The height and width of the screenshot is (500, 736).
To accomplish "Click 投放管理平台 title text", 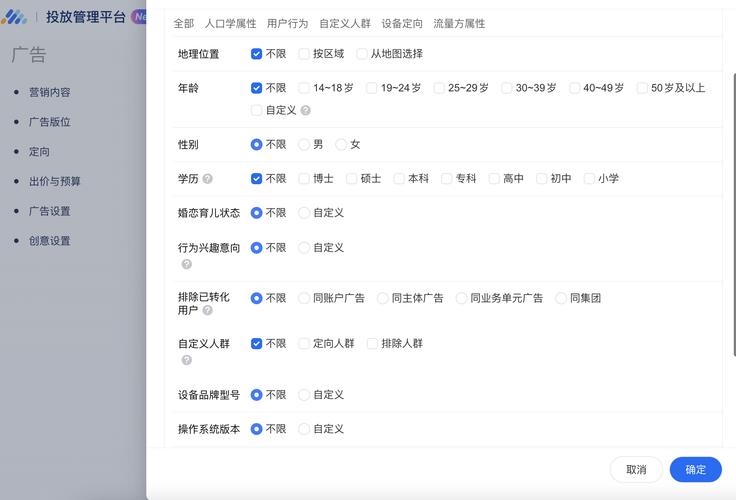I will 85,17.
